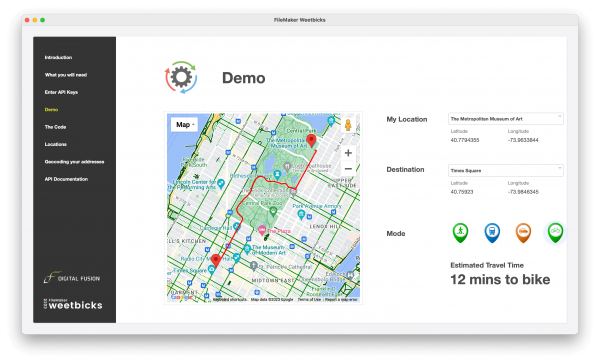
Task: Select the transit train mode icon
Action: (492, 233)
